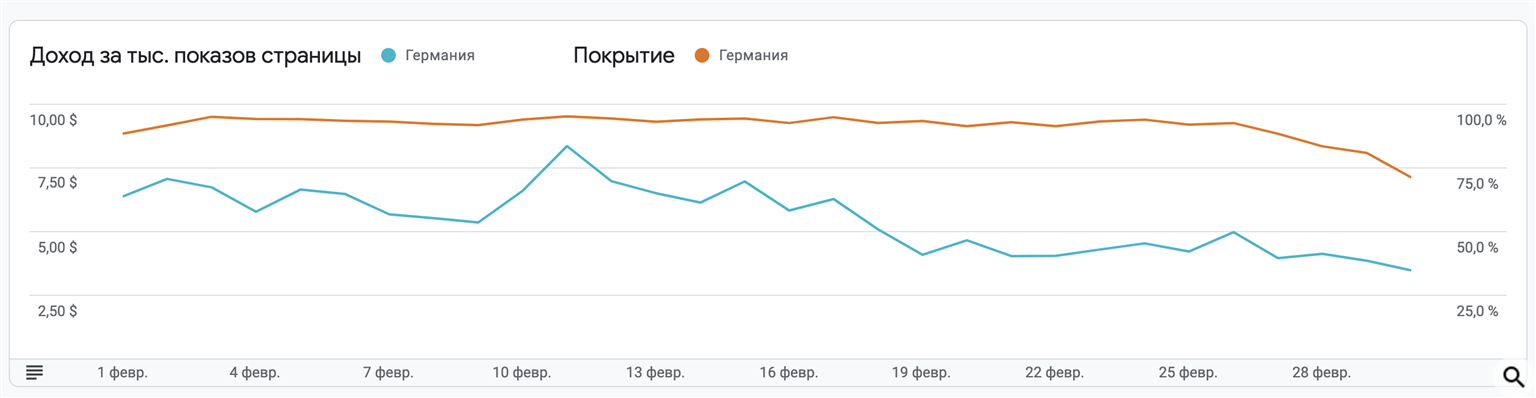This screenshot has width=1536, height=398.
Task: Click the '2,50 $' left axis label
Action: (x=57, y=311)
